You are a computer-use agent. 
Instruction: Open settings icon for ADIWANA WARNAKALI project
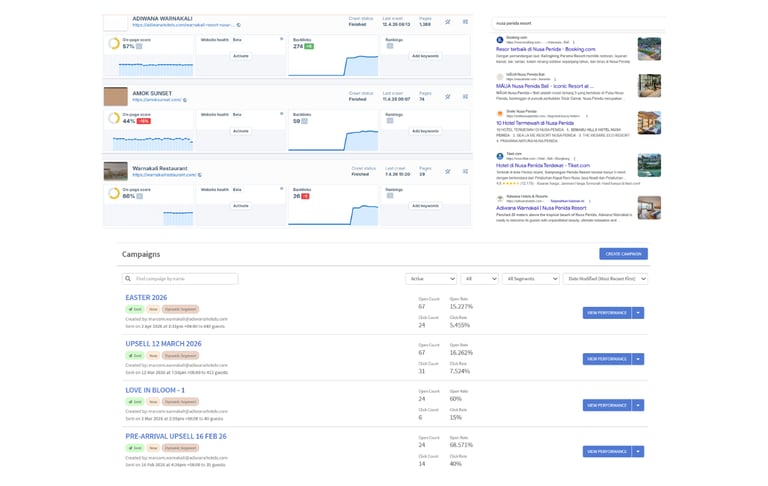(x=465, y=22)
